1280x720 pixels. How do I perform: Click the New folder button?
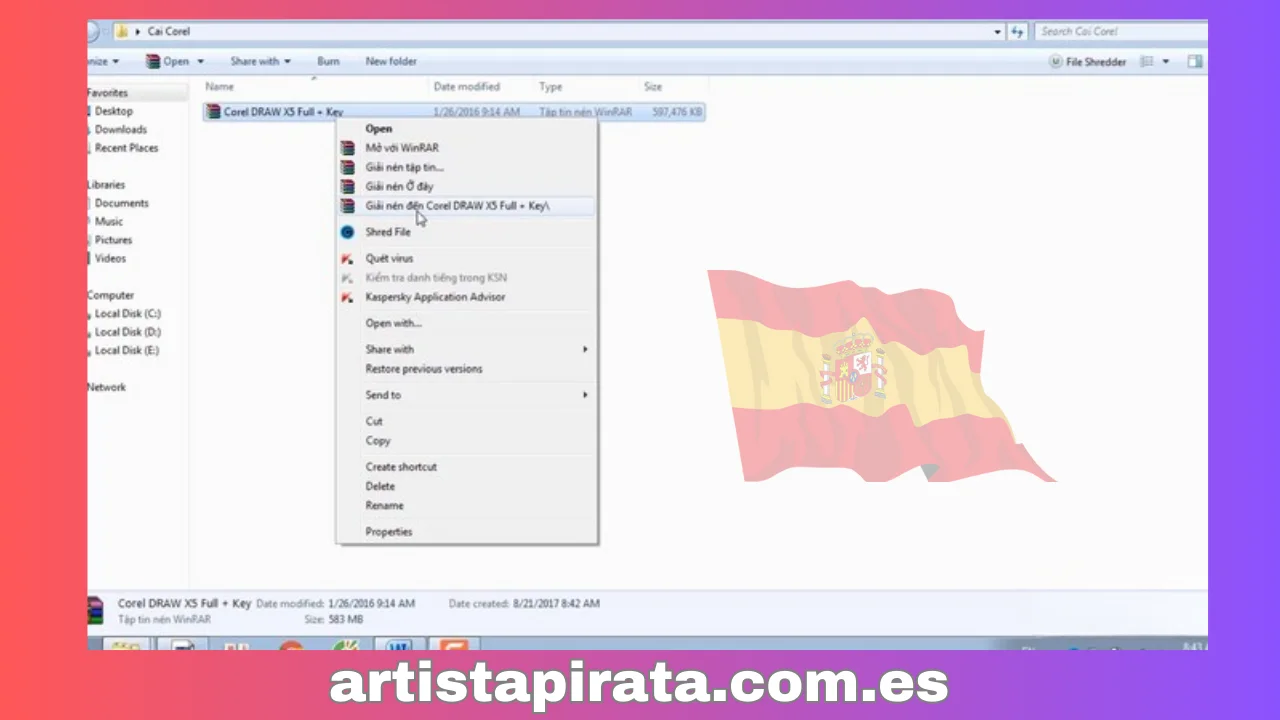click(391, 62)
